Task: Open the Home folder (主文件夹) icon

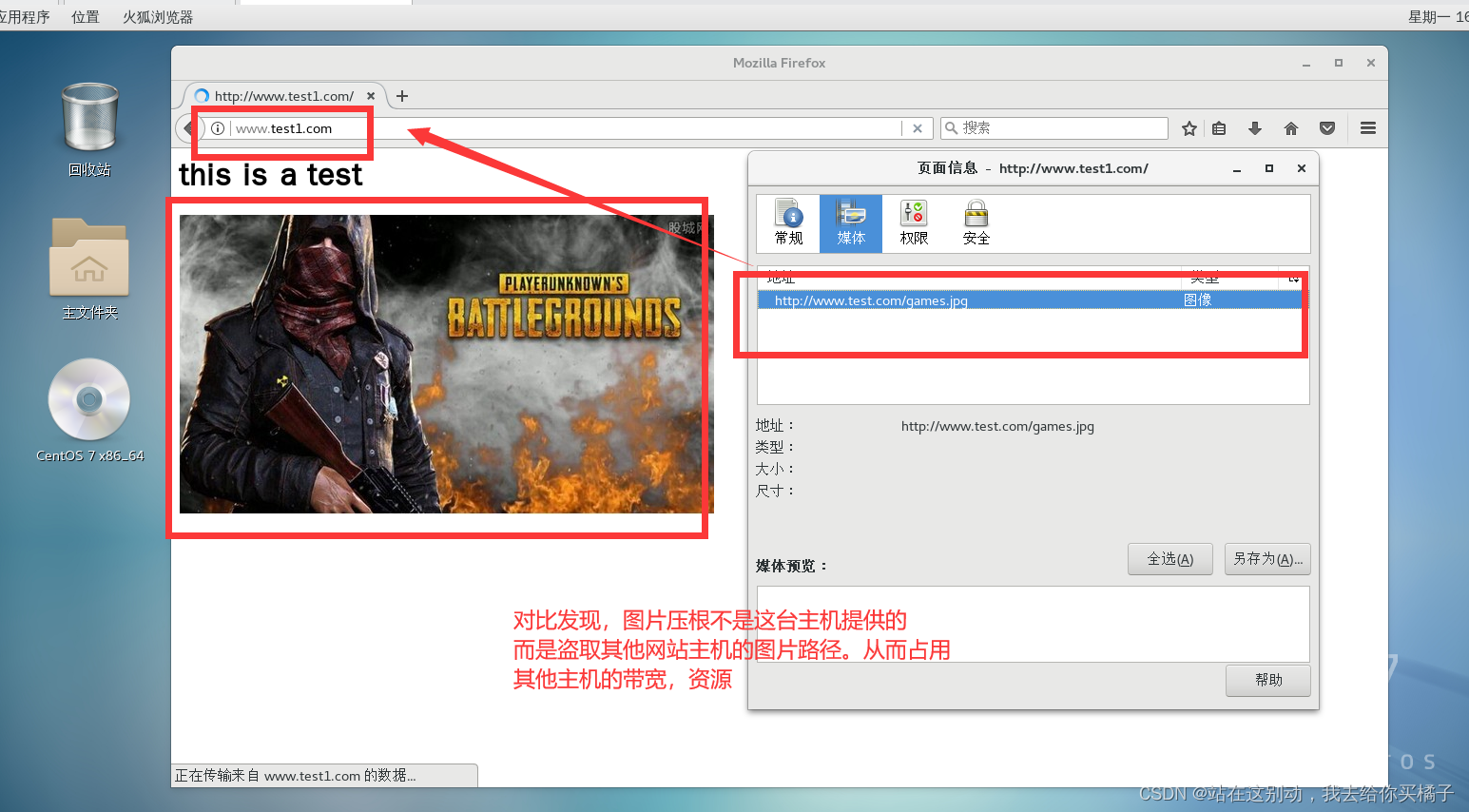Action: click(89, 269)
